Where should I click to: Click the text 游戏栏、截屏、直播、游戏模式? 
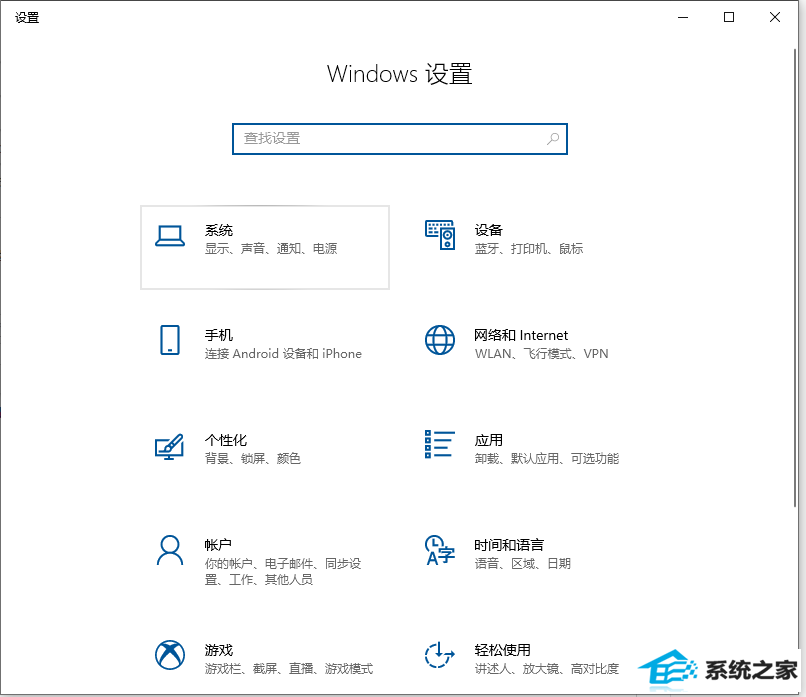point(289,669)
